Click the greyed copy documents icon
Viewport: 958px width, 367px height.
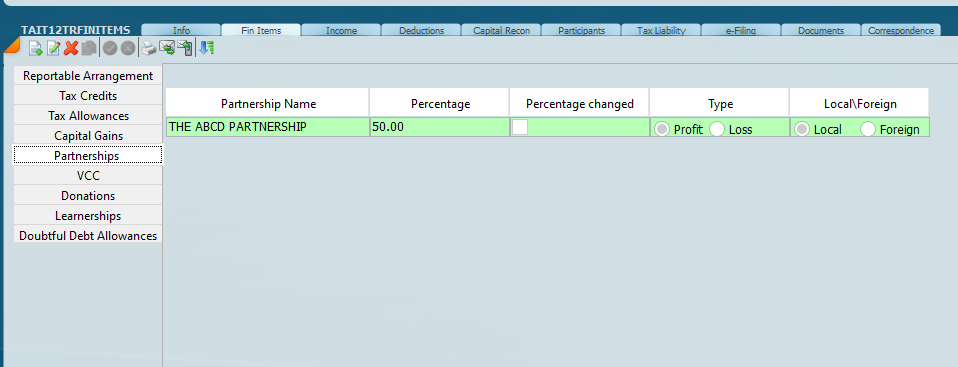89,48
